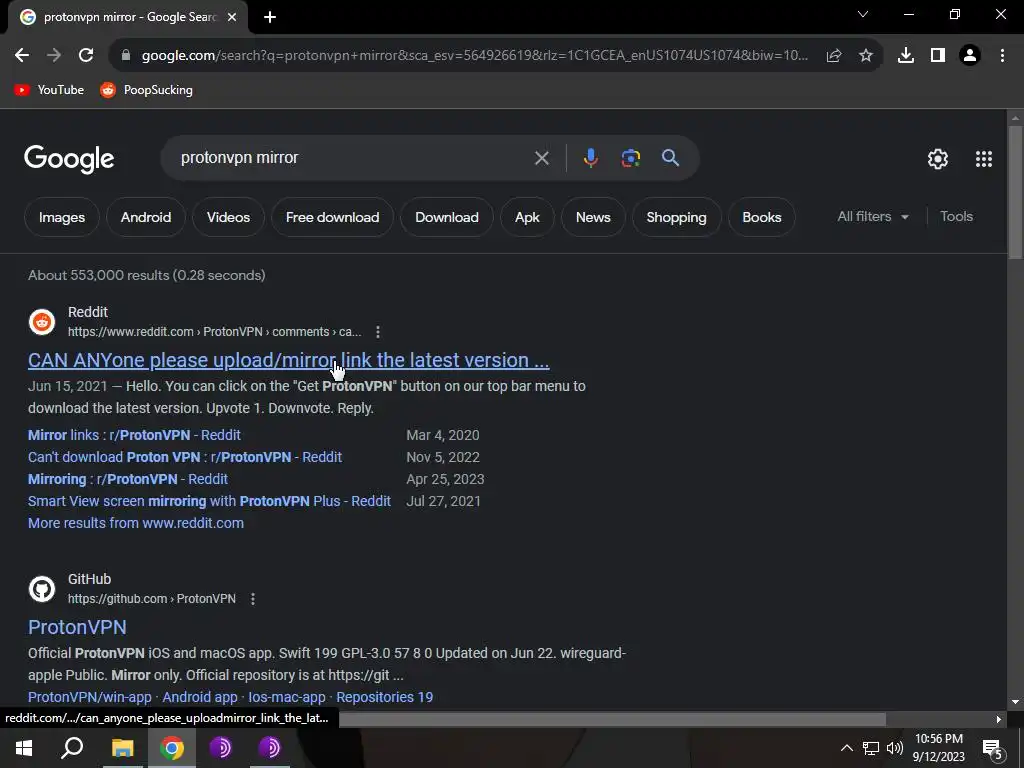The height and width of the screenshot is (768, 1024).
Task: Open the Android app sublink
Action: pyautogui.click(x=200, y=697)
